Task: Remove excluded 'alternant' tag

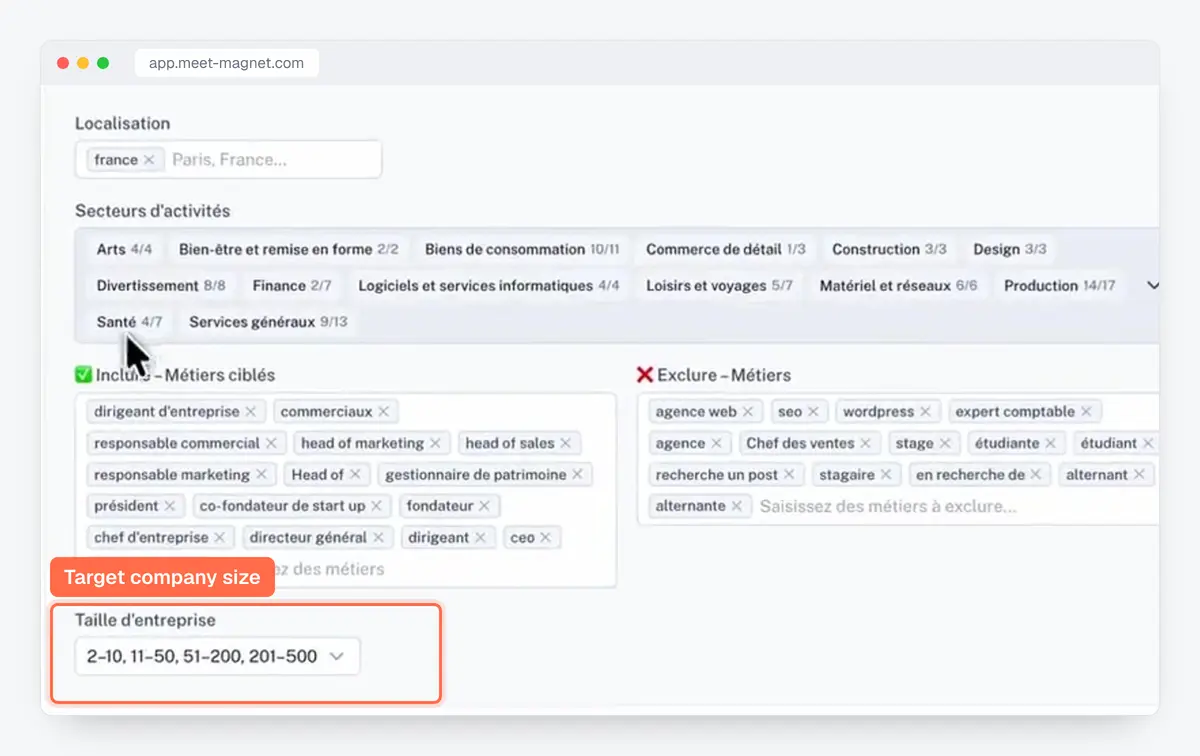Action: pos(1139,475)
